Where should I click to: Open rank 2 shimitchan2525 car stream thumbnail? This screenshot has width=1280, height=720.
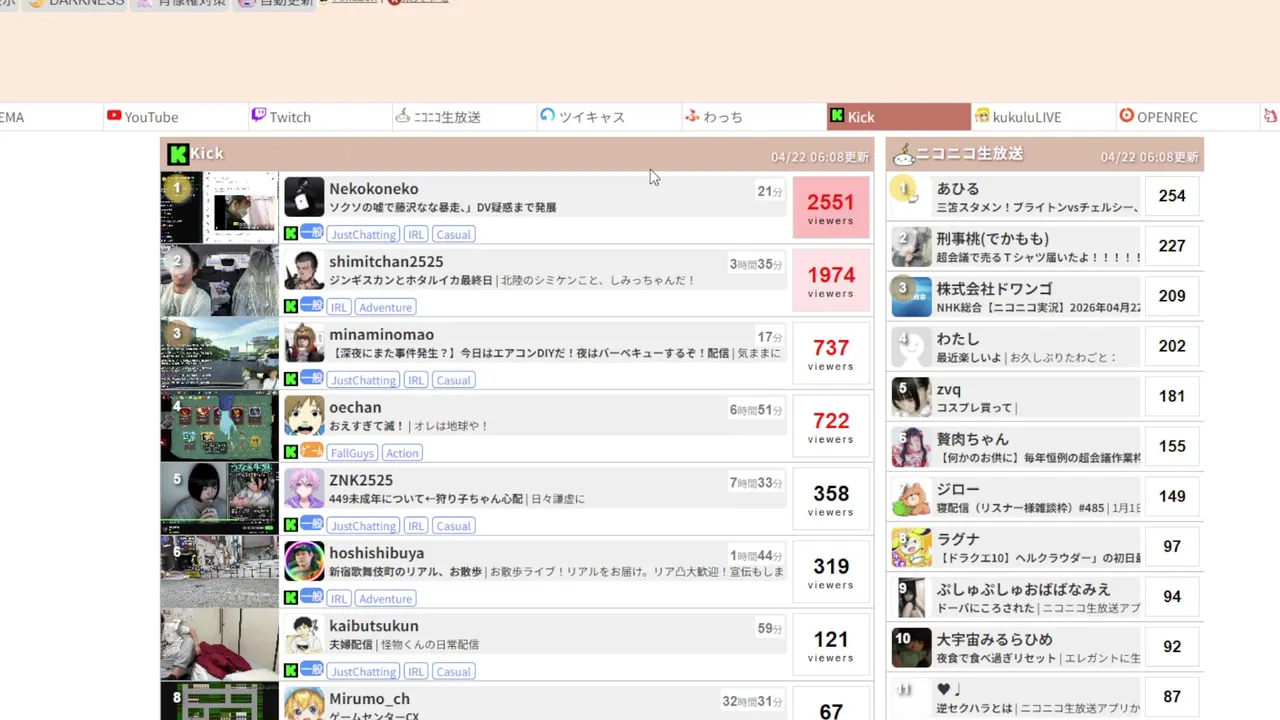point(219,280)
